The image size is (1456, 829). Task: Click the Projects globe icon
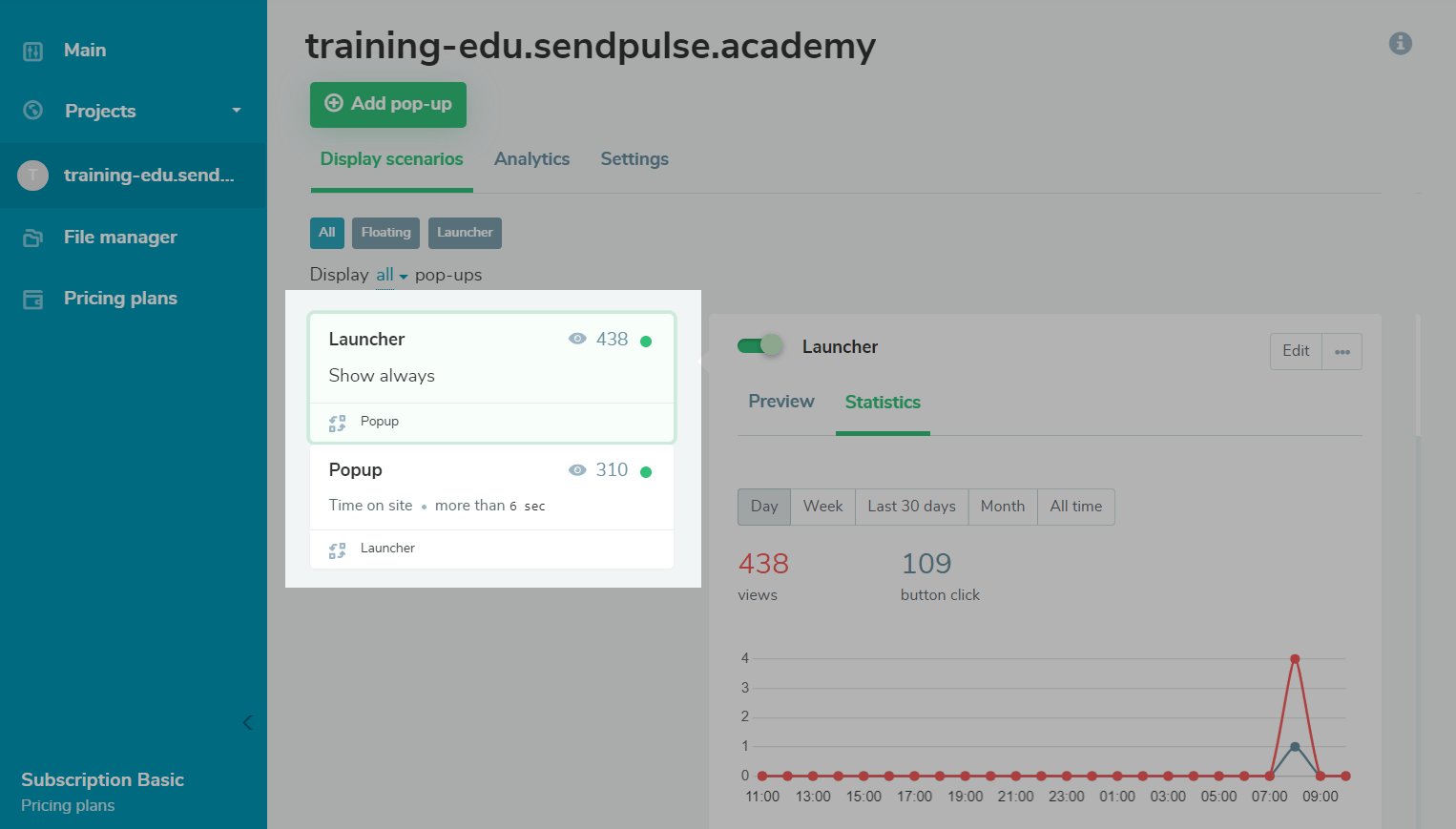[33, 111]
